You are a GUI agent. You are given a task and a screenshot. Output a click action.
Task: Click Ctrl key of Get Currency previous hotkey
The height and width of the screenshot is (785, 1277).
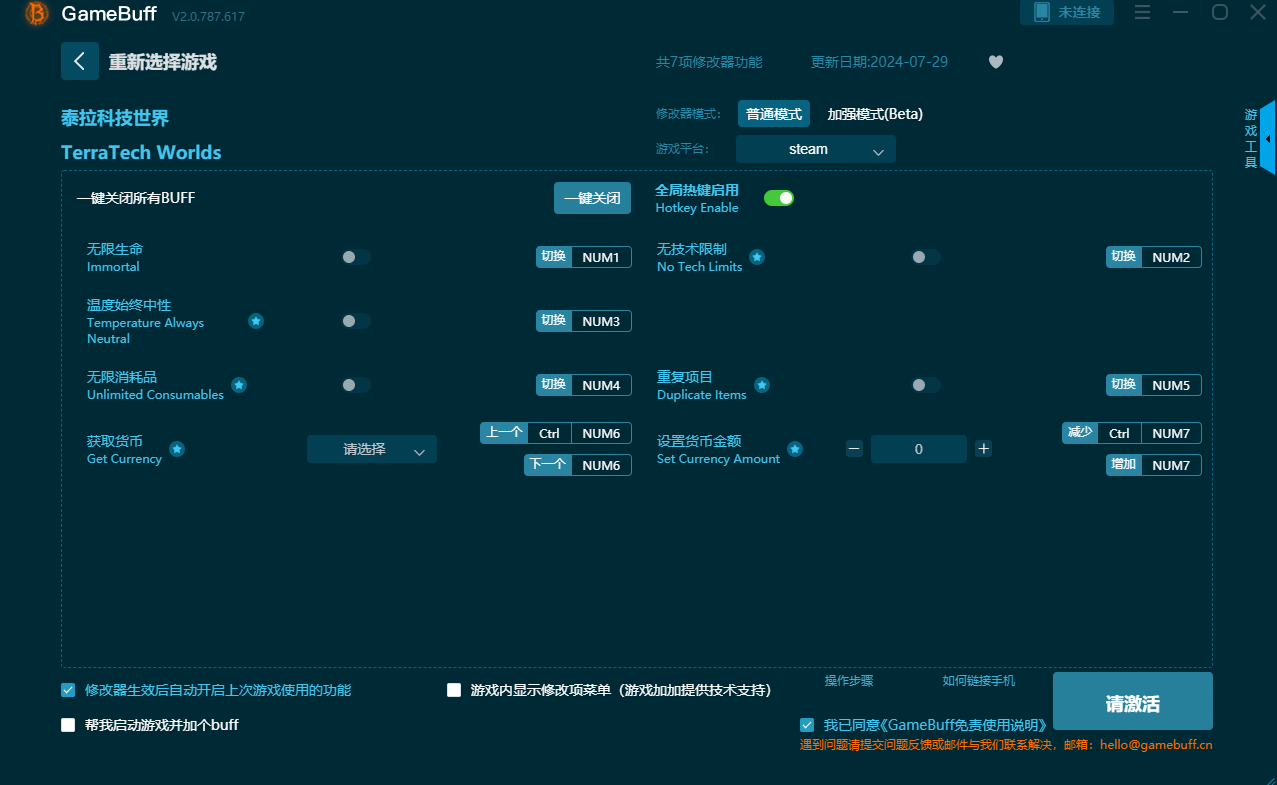549,433
